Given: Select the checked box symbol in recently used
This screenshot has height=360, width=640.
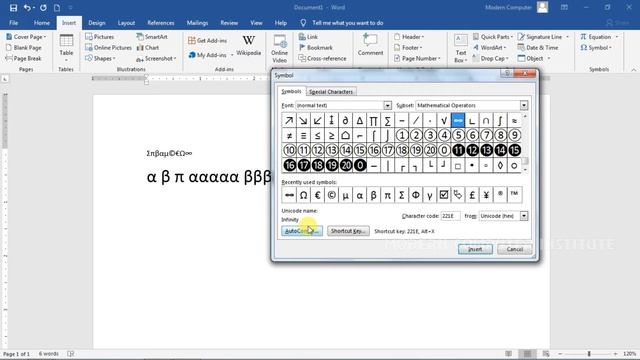Looking at the screenshot, I should coord(444,195).
